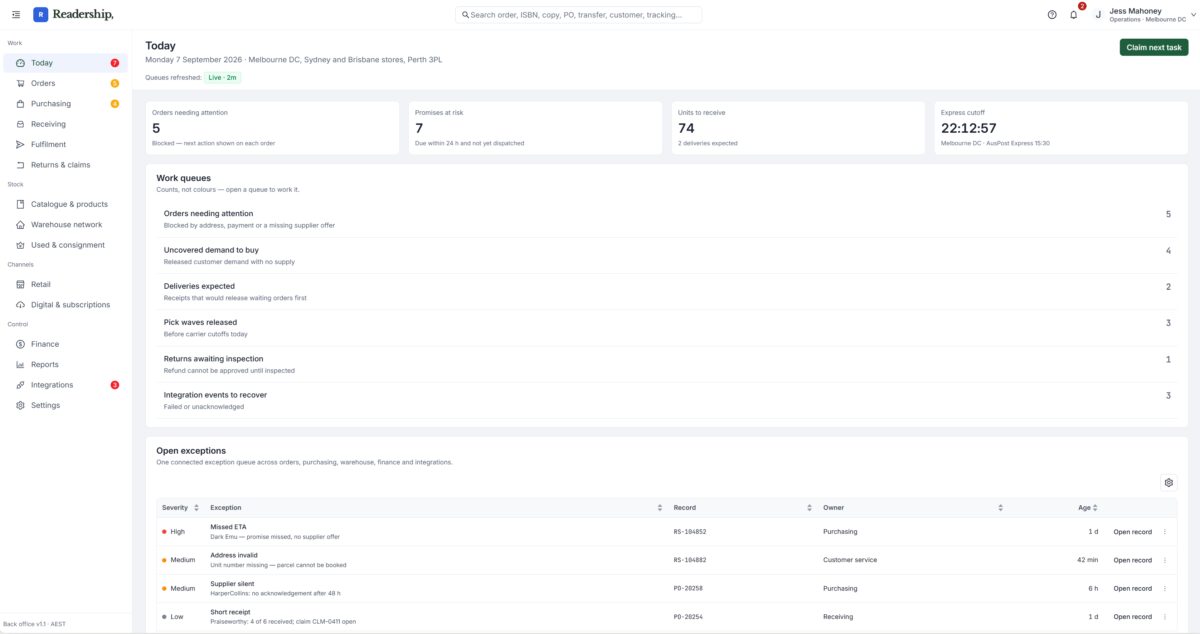The width and height of the screenshot is (1200, 634).
Task: Expand Jess Mahoney account menu
Action: (1142, 15)
